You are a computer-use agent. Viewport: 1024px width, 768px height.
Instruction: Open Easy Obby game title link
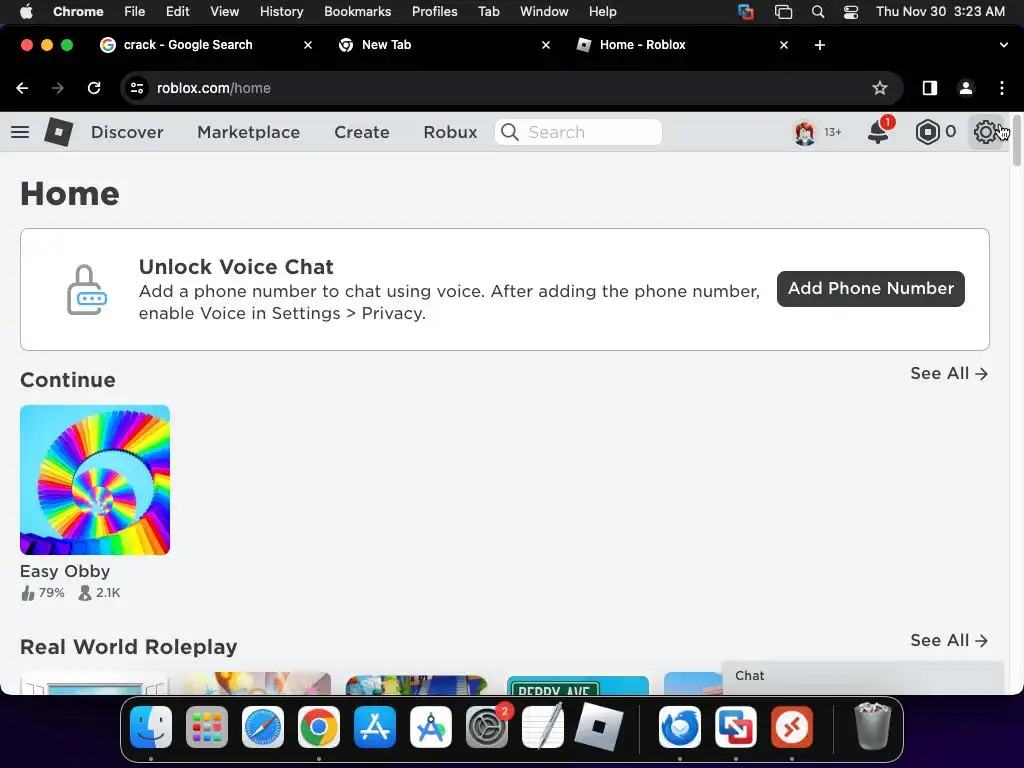65,571
